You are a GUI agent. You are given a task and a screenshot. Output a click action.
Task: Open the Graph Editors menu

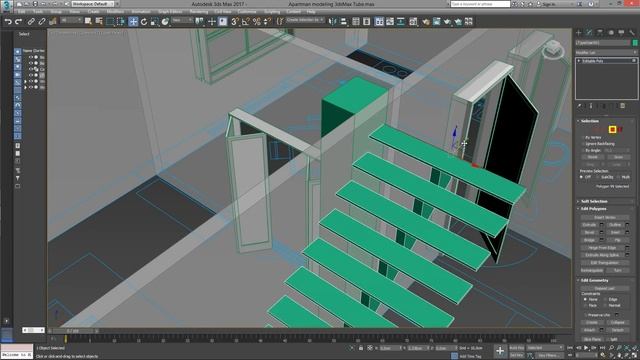point(170,12)
